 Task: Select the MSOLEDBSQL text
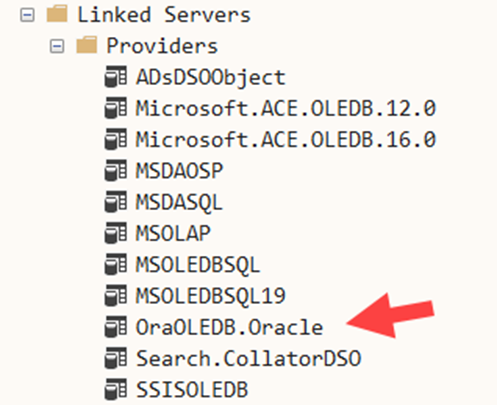coord(198,265)
